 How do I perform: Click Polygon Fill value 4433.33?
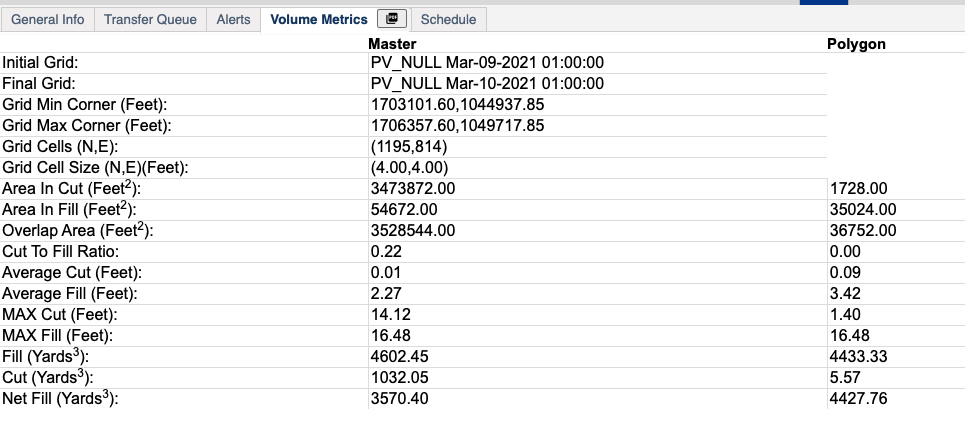(858, 357)
